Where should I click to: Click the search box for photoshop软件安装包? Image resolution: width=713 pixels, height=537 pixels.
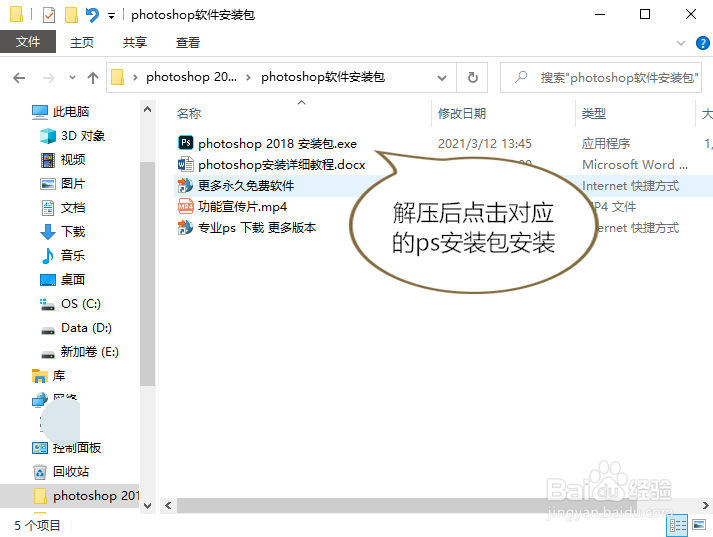click(601, 78)
